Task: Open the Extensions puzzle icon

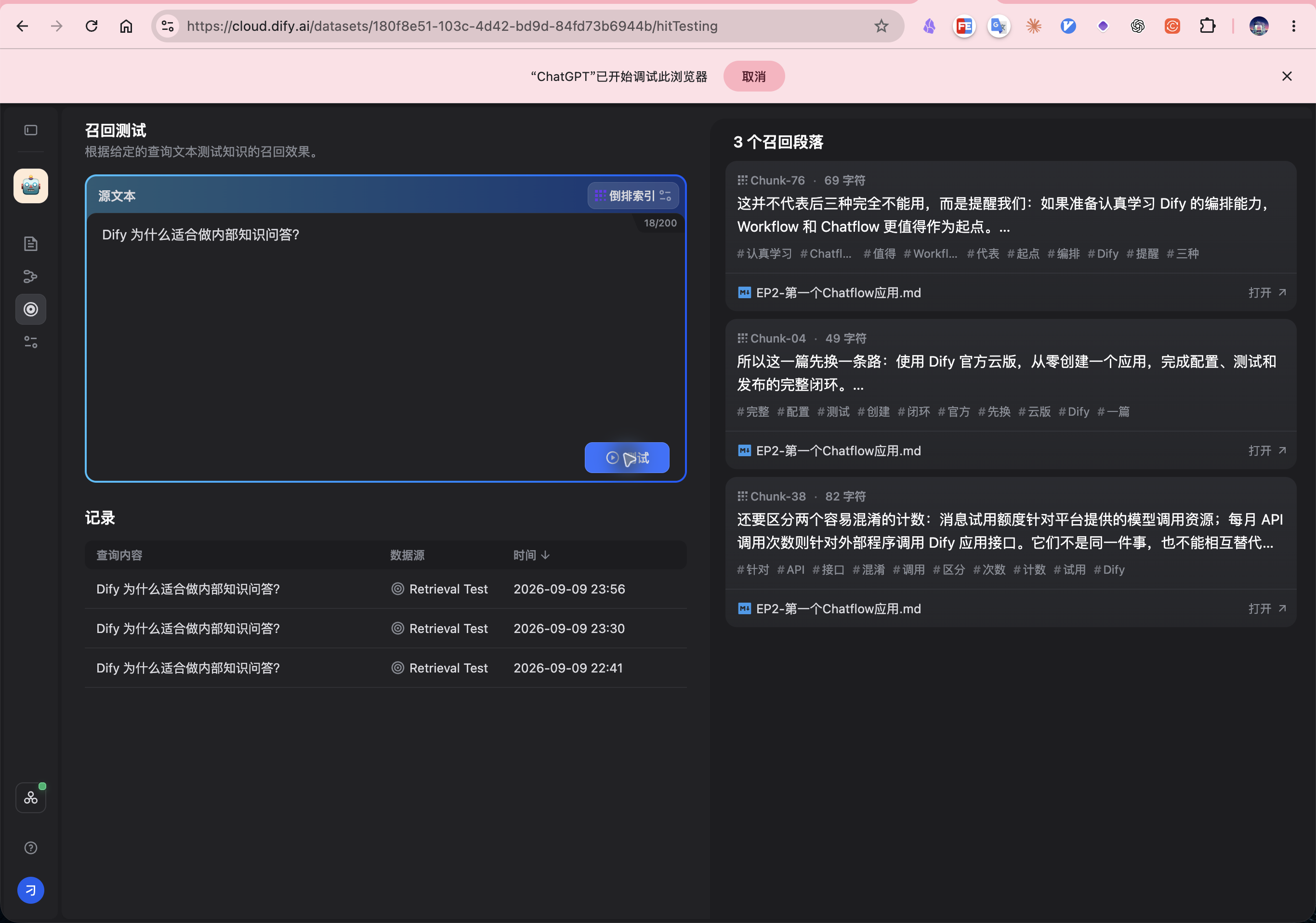Action: 1207,26
